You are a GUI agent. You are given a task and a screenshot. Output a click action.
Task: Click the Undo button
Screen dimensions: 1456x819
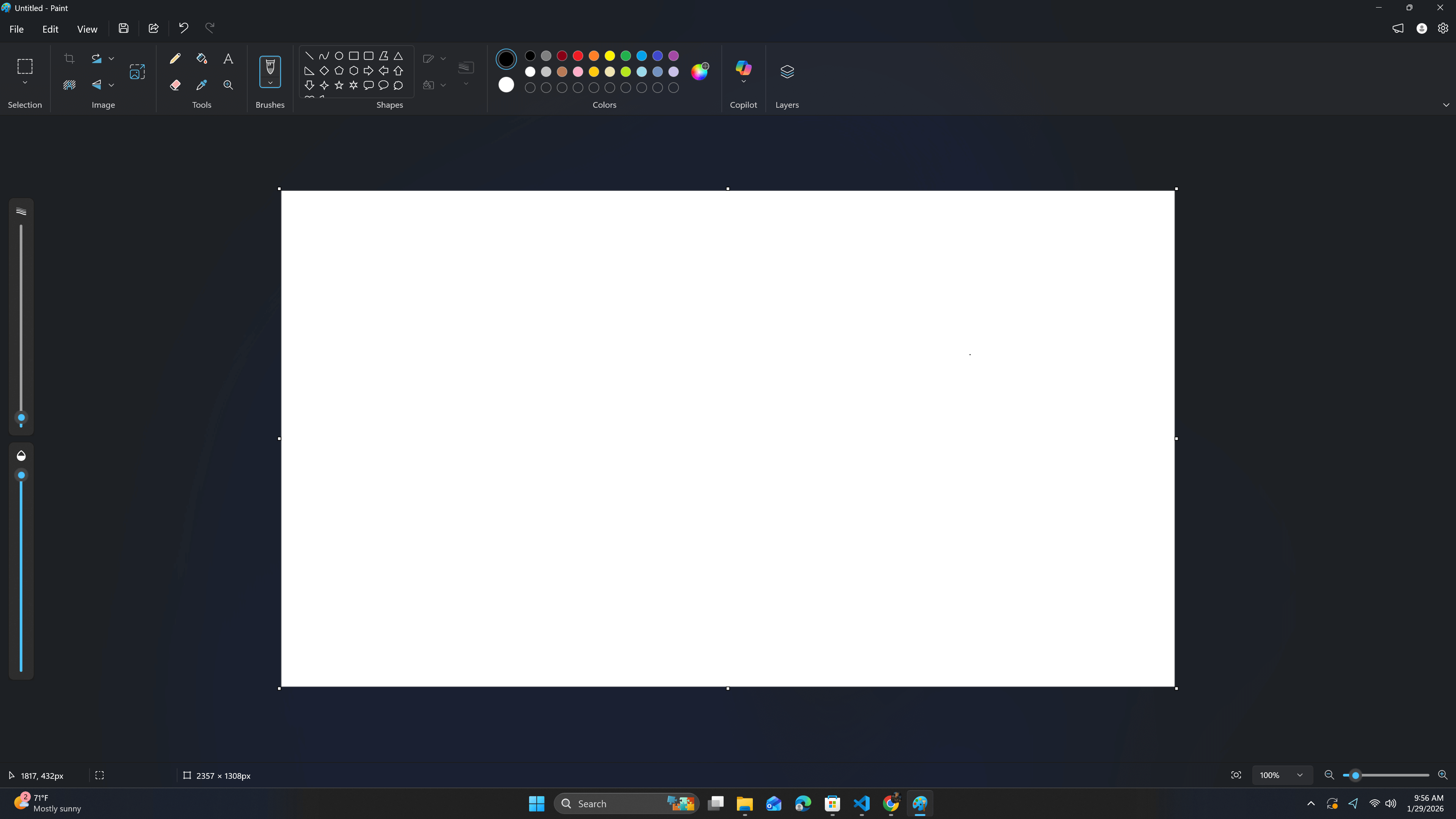[x=183, y=28]
